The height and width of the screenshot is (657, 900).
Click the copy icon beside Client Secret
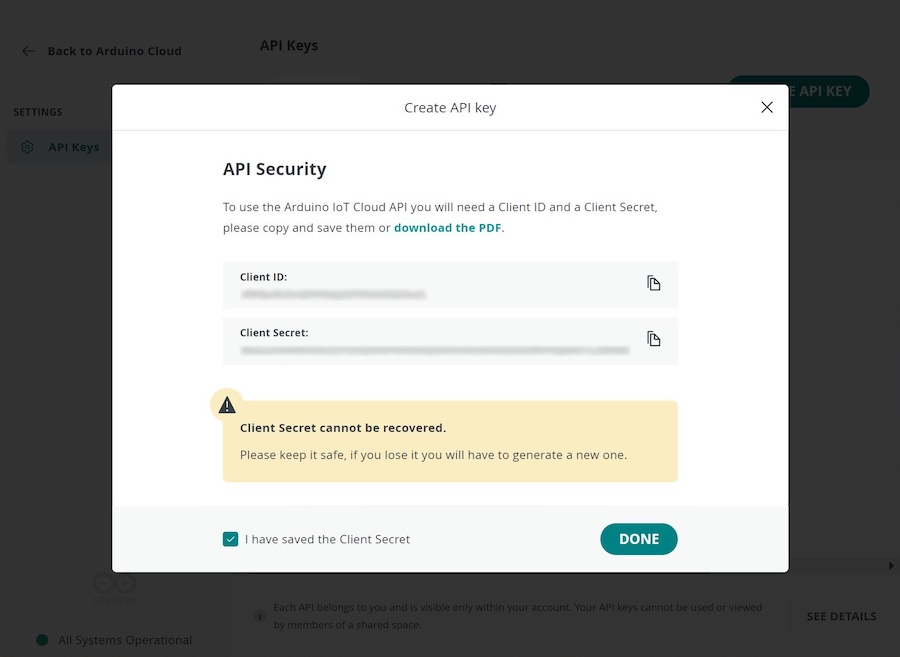click(654, 338)
